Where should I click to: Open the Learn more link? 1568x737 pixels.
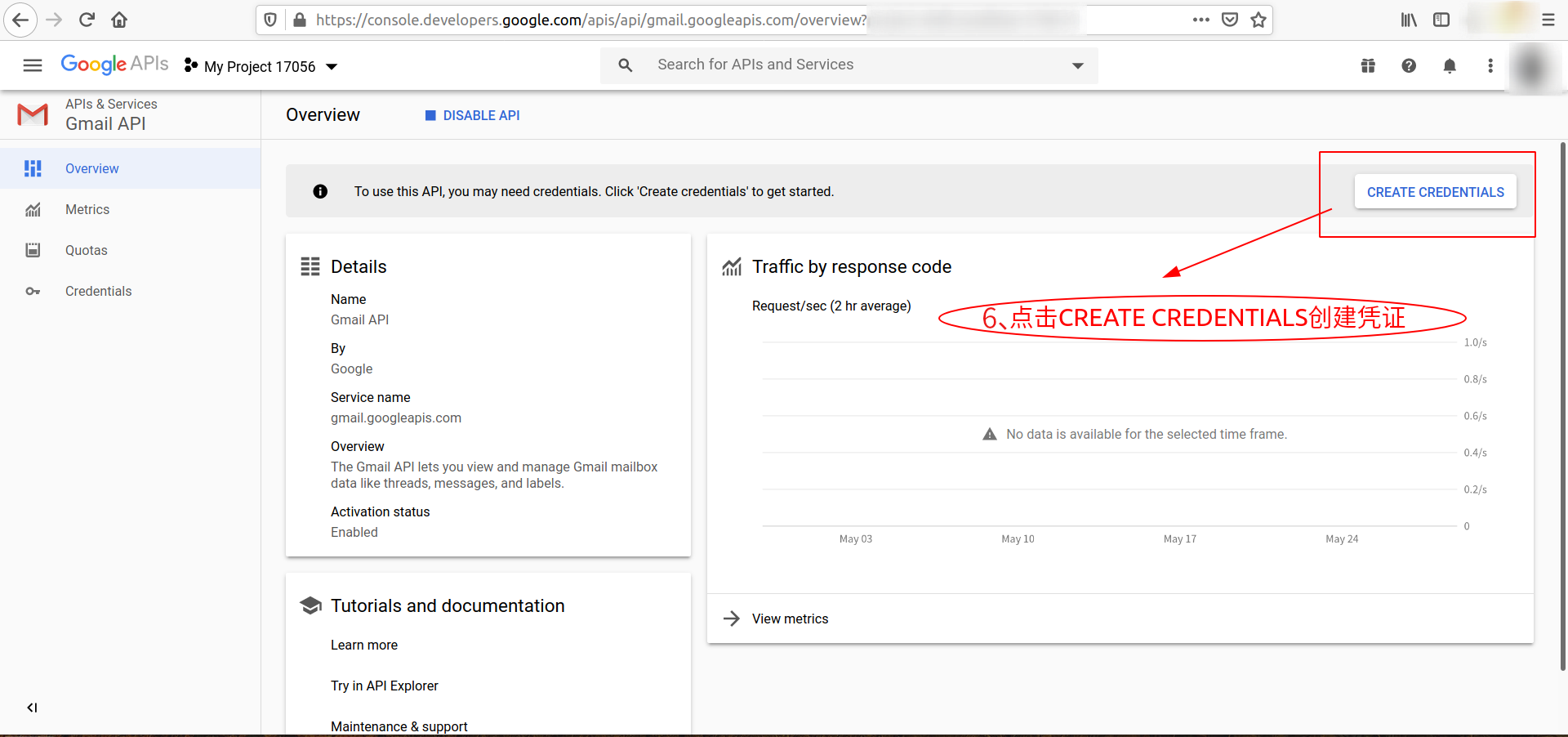pos(364,645)
